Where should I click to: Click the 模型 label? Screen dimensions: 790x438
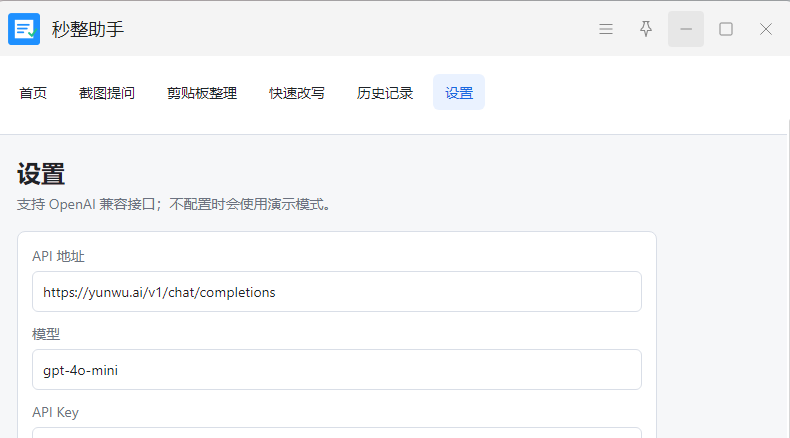(x=46, y=334)
